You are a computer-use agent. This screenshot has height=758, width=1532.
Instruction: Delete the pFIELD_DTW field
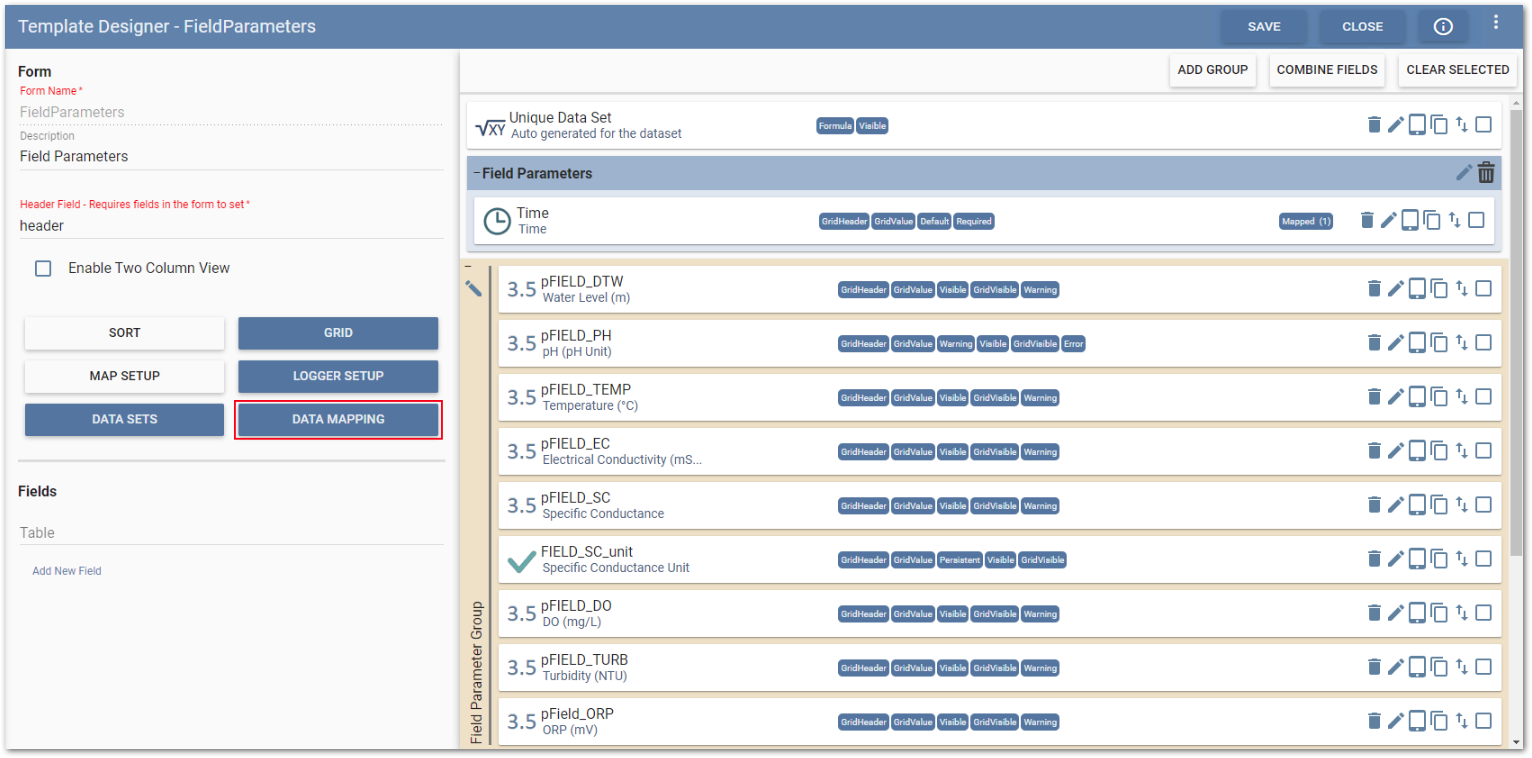1374,288
